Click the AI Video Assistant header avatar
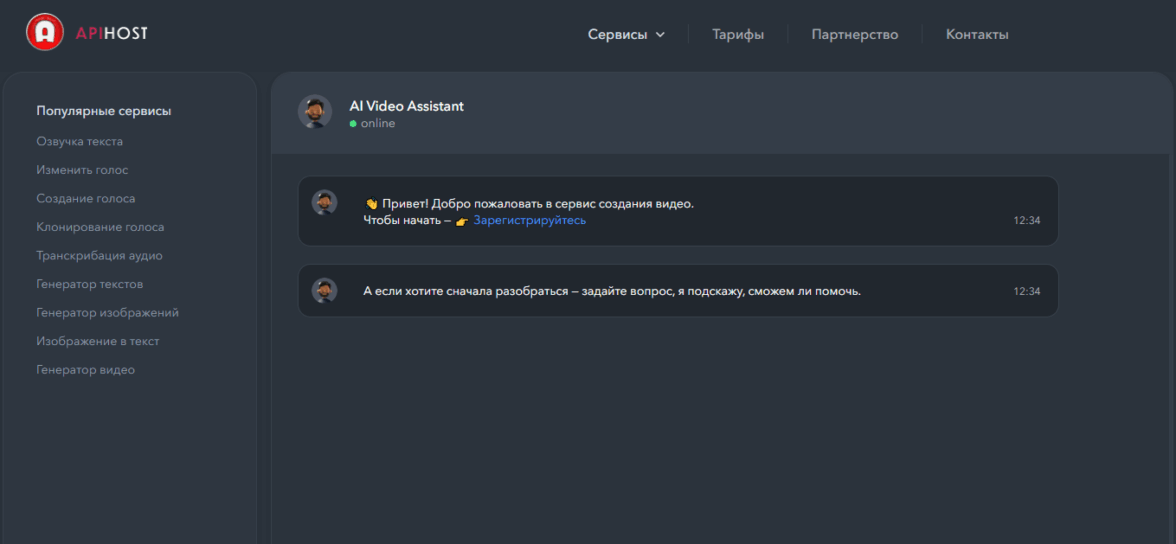 (315, 112)
